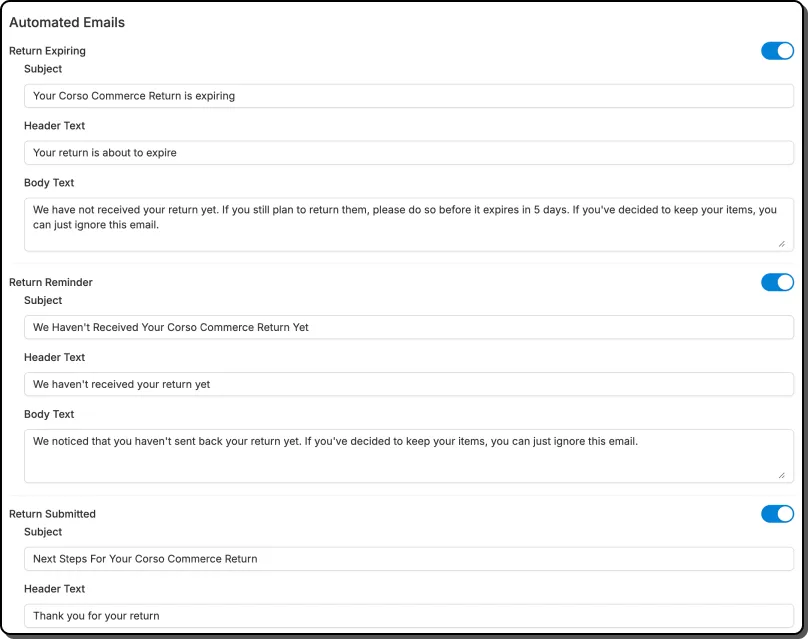Click the 'Your return is about to expire' field

[x=408, y=152]
